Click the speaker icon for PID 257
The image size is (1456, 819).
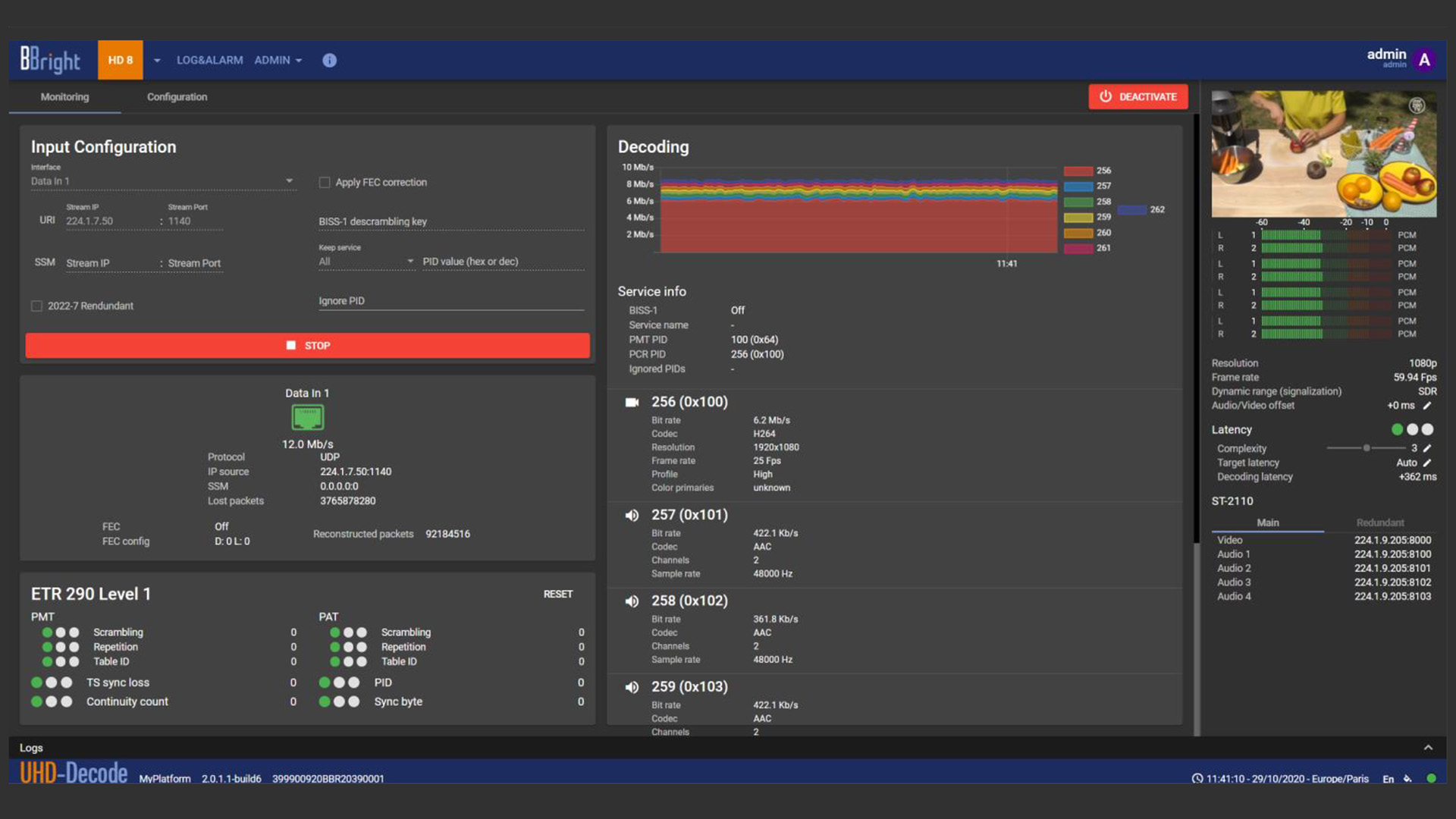(632, 515)
